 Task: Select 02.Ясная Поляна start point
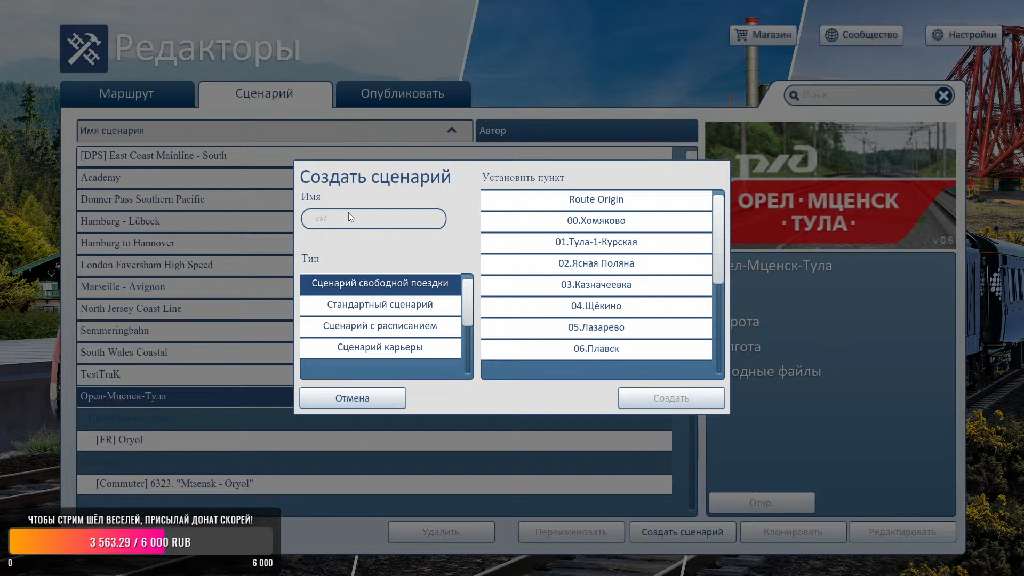point(596,264)
